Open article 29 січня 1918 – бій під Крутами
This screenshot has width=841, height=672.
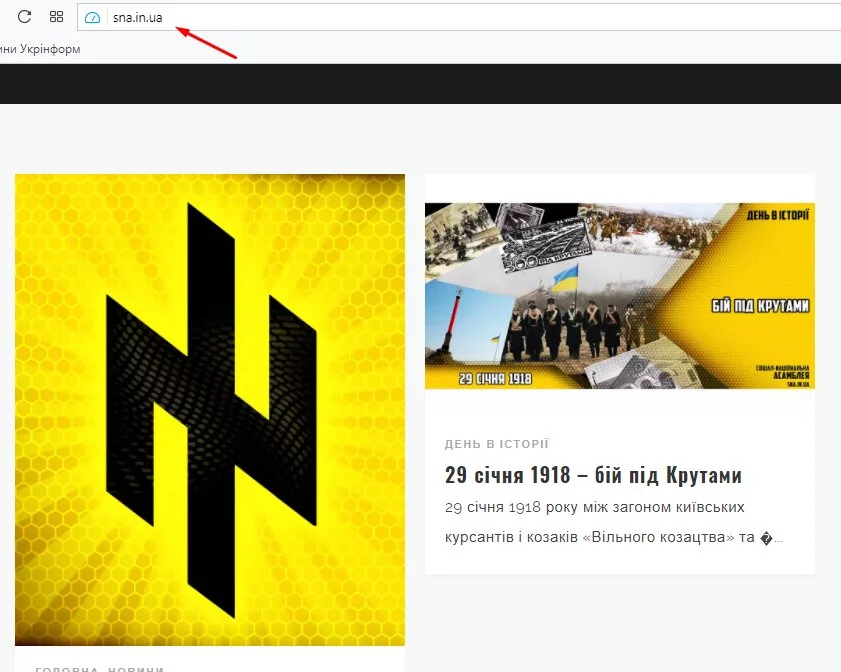[x=593, y=475]
